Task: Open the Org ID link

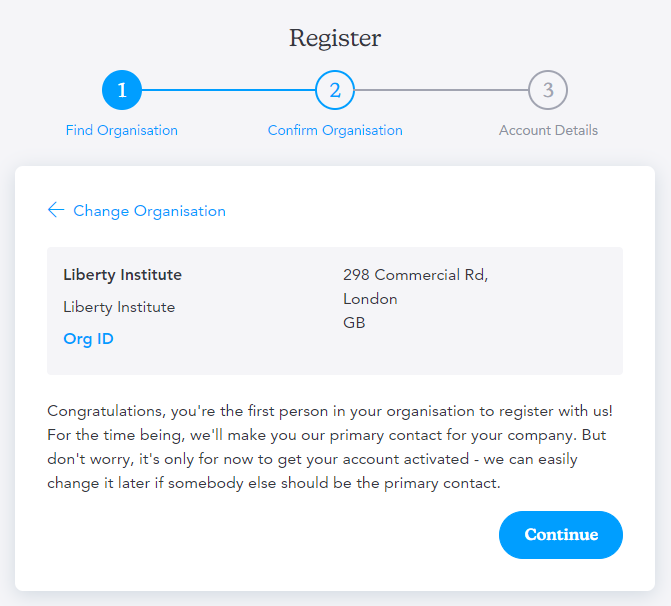Action: (88, 339)
